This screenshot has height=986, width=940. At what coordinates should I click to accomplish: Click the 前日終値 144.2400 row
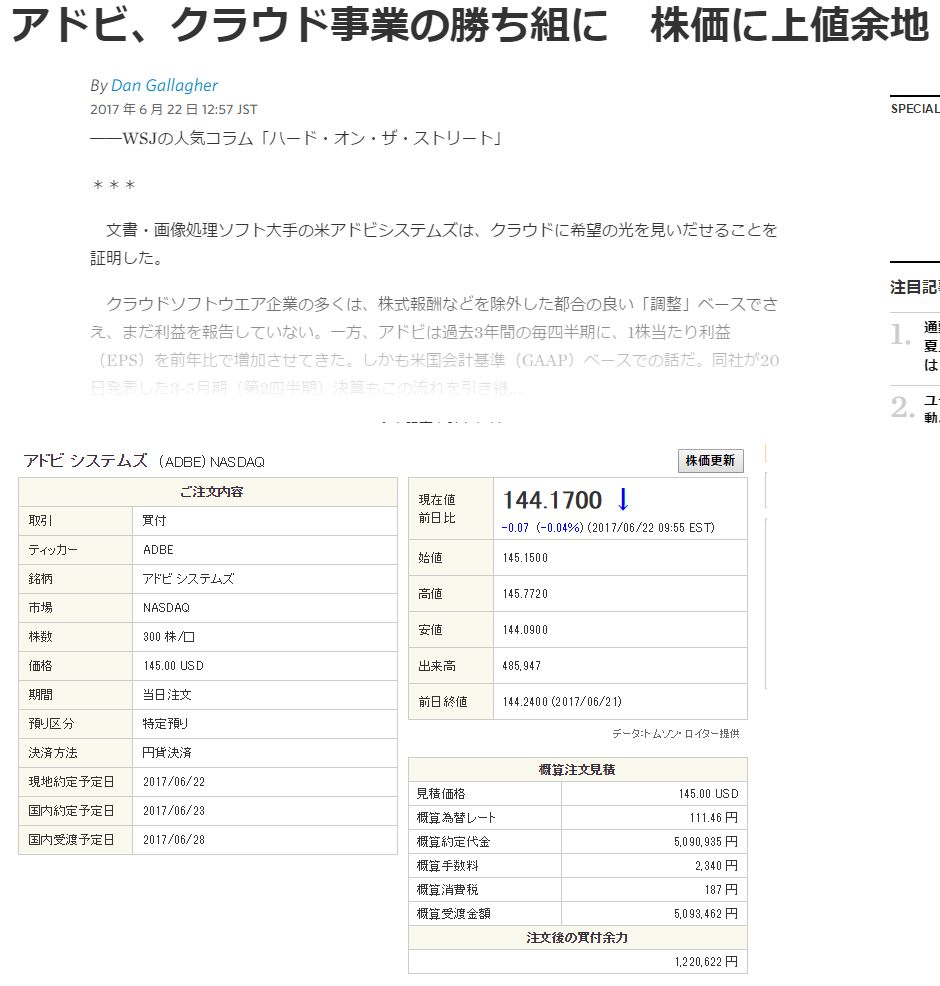[577, 702]
